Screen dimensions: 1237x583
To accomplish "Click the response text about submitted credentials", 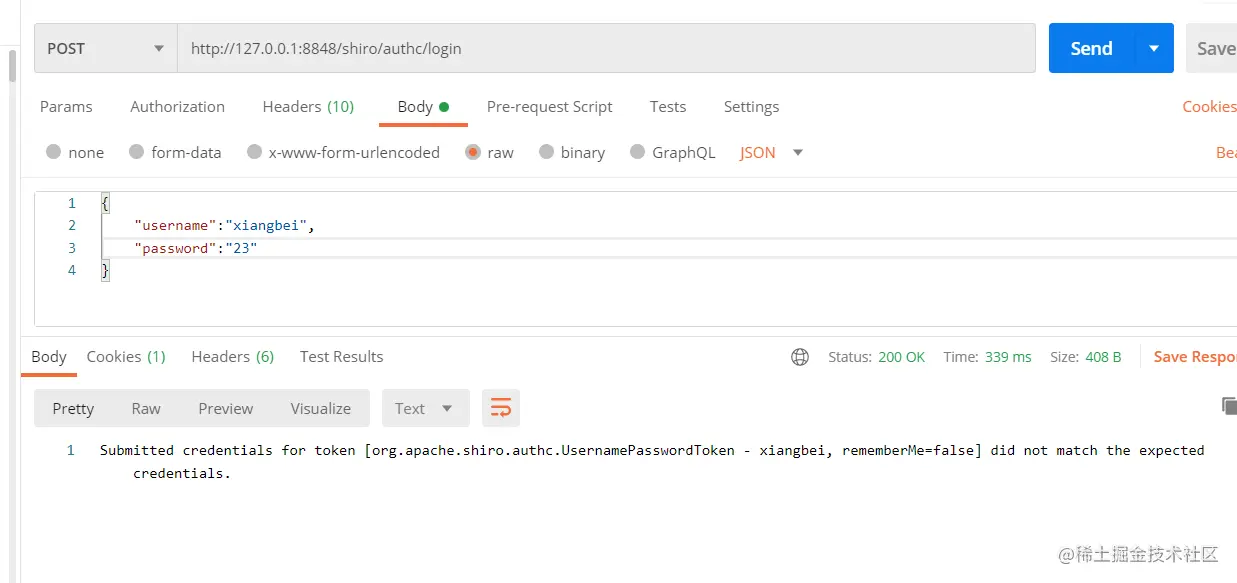I will 652,461.
